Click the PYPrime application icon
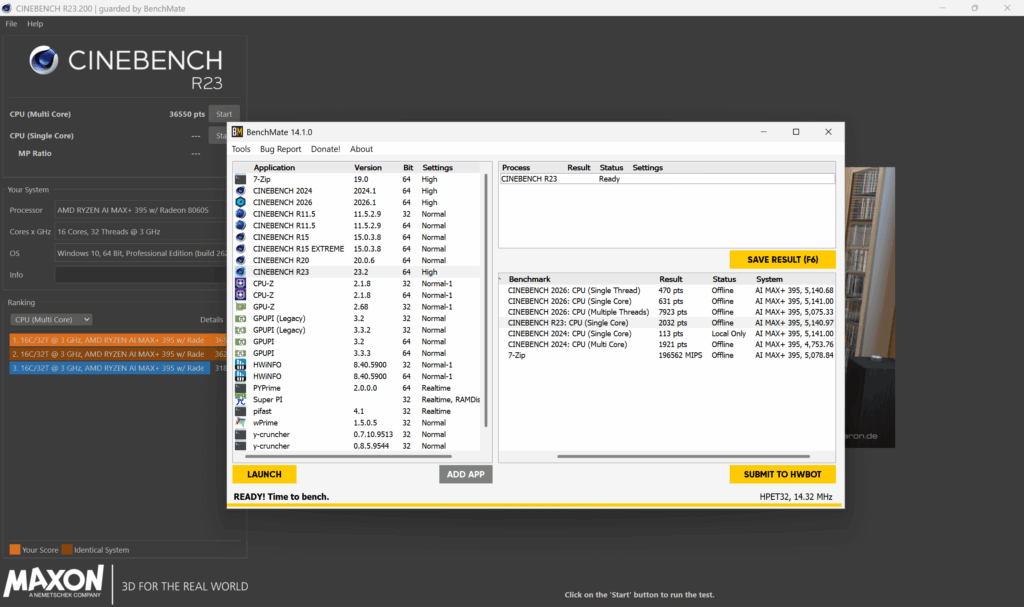Viewport: 1024px width, 607px height. click(x=240, y=388)
